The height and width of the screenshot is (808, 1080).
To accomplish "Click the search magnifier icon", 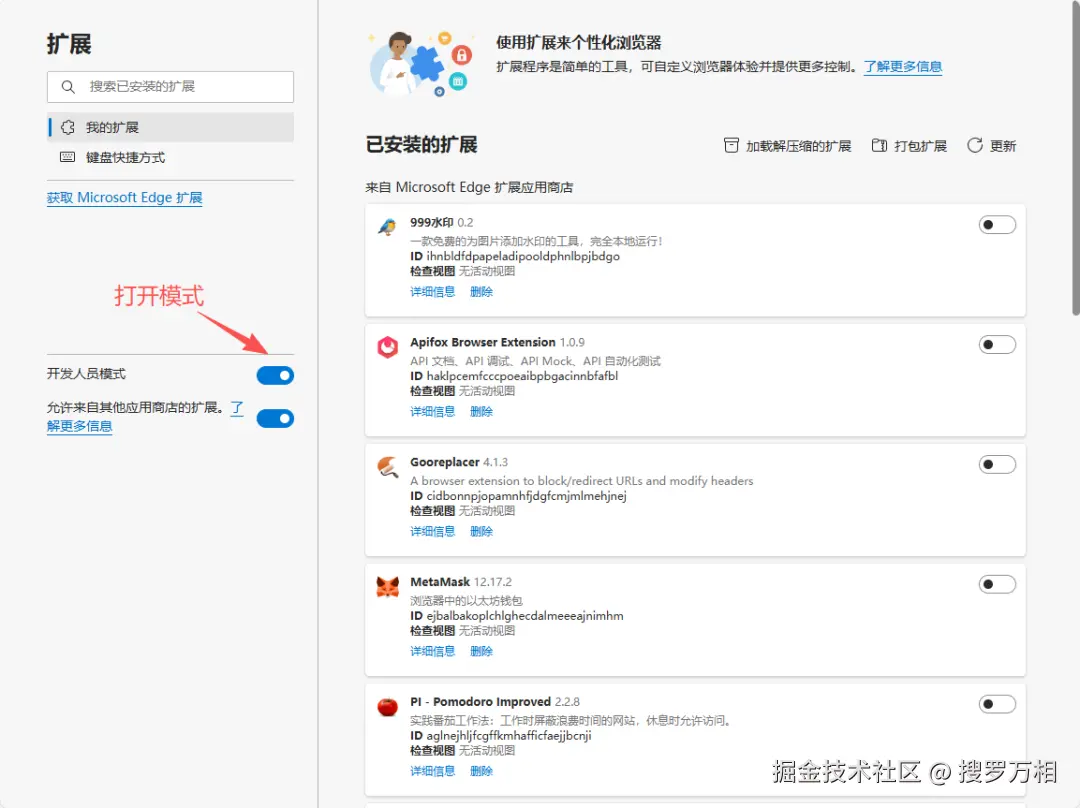I will coord(68,87).
